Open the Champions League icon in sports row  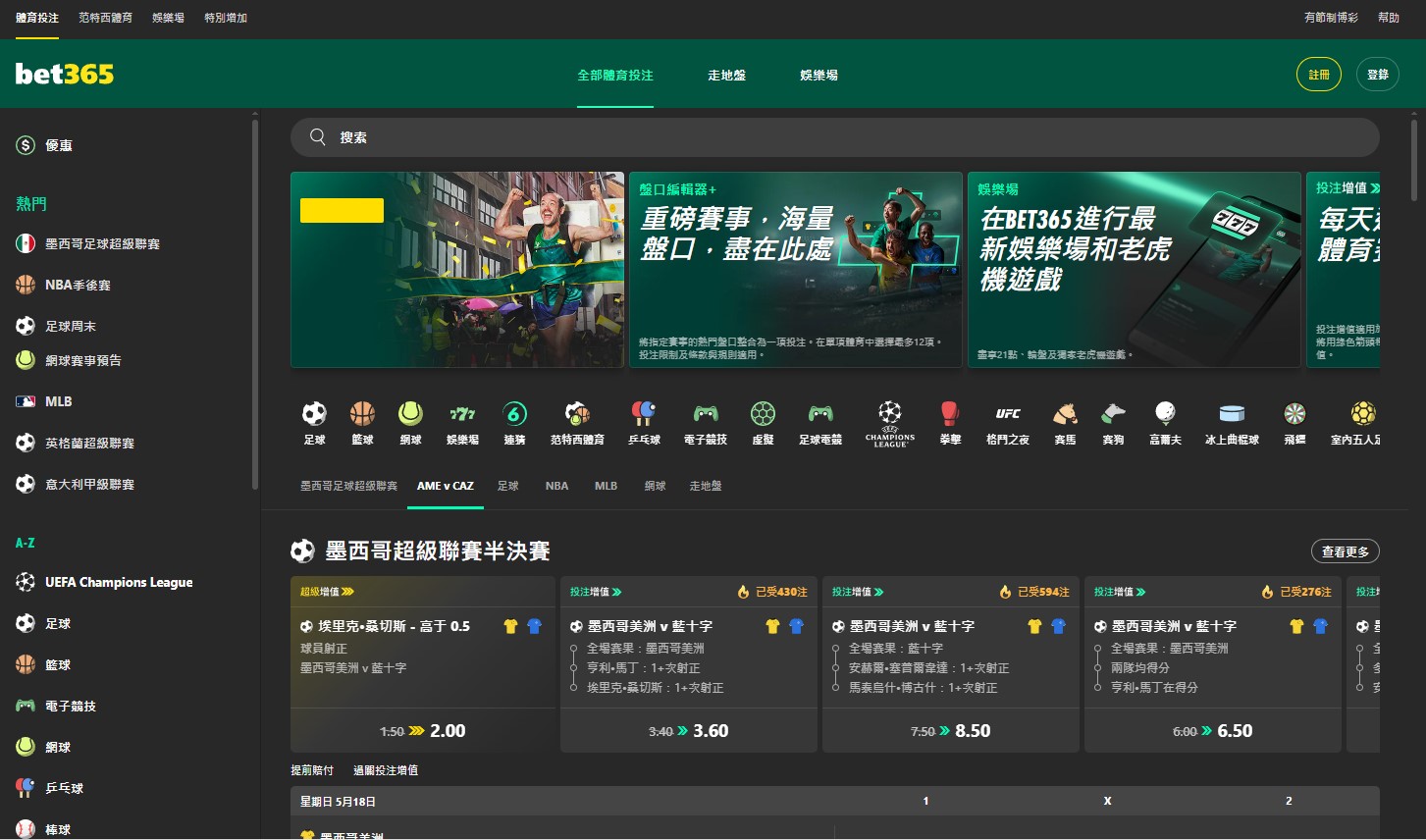coord(890,423)
